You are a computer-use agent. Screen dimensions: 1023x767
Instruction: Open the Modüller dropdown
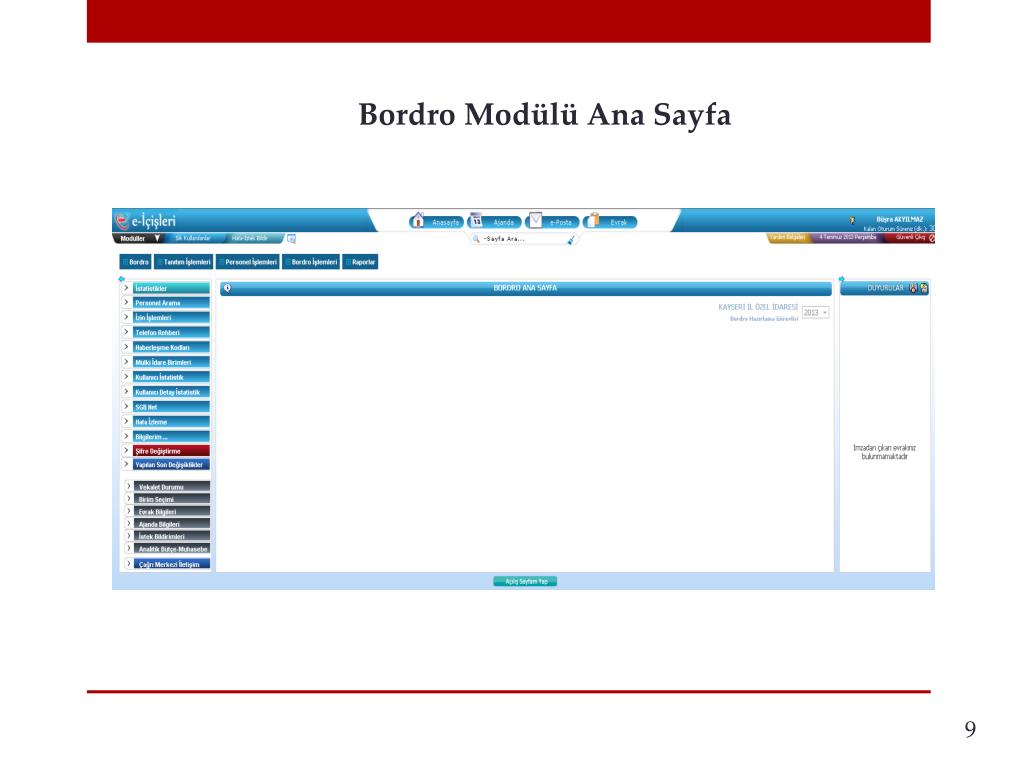pos(140,239)
